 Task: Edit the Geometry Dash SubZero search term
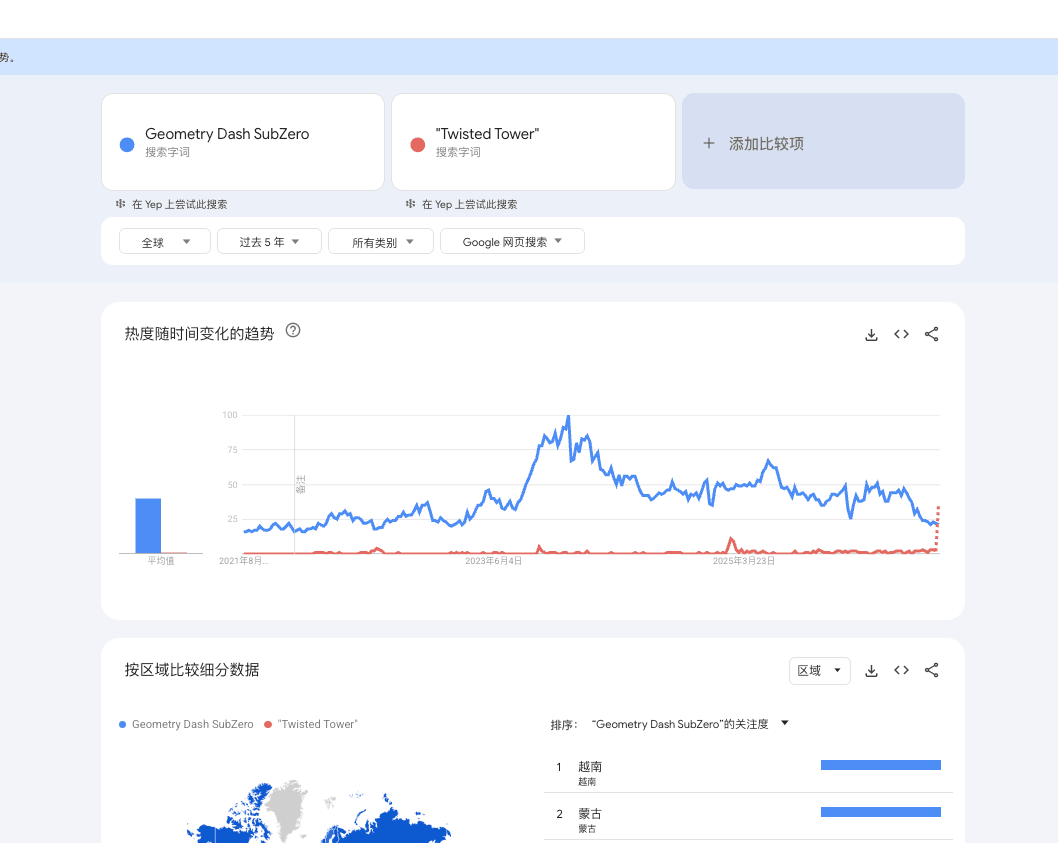[x=243, y=142]
